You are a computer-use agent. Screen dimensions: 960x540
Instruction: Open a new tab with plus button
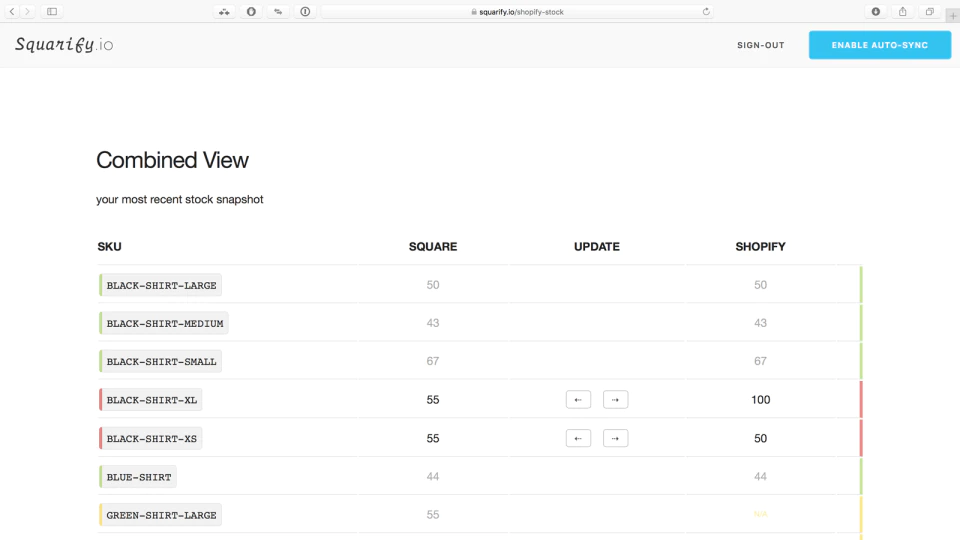click(x=953, y=16)
